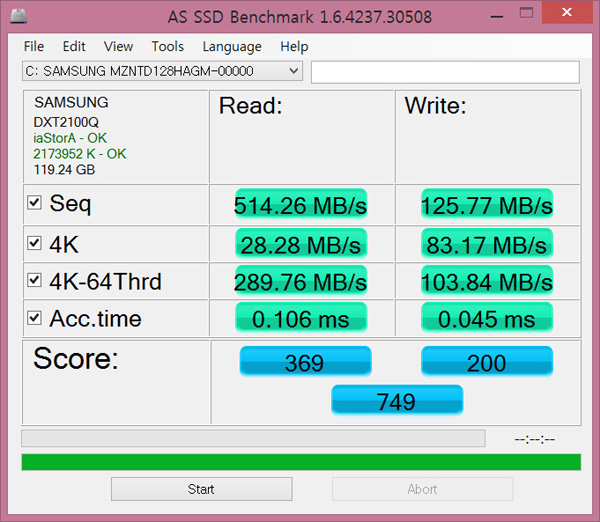Click the 4K read result 28.28 MB/s

click(x=301, y=244)
